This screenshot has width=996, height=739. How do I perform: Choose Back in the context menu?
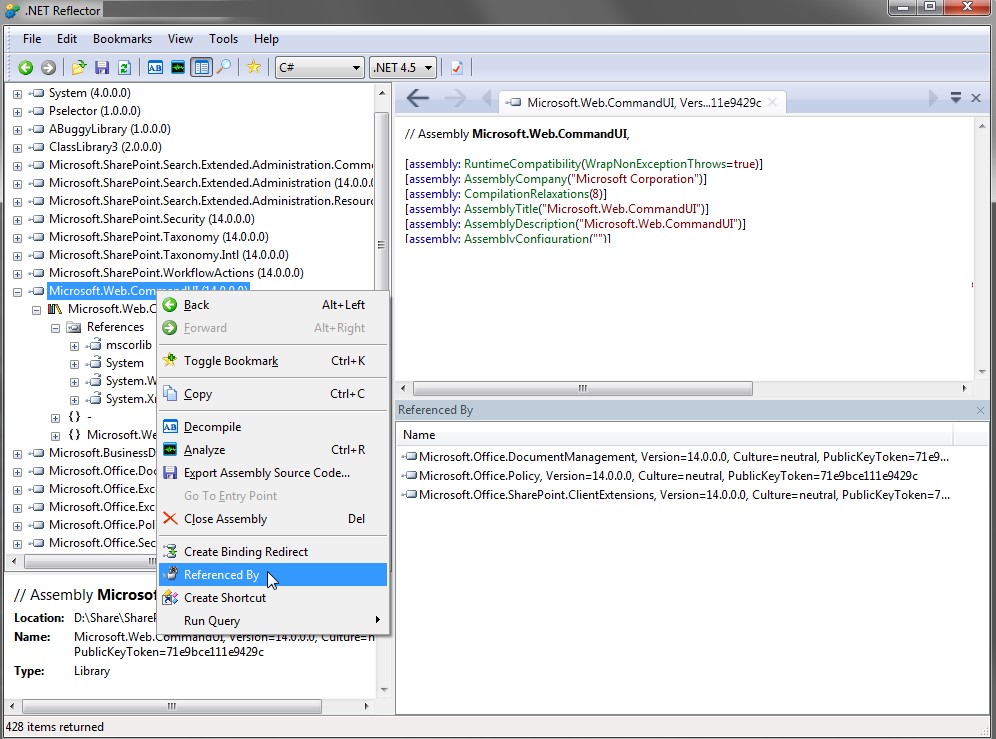tap(273, 305)
